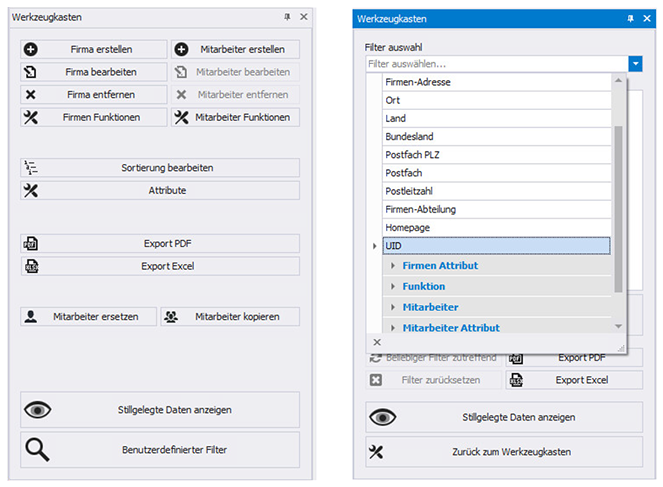Choose Postleitzahl in the filter list
The width and height of the screenshot is (663, 487).
pyautogui.click(x=497, y=191)
